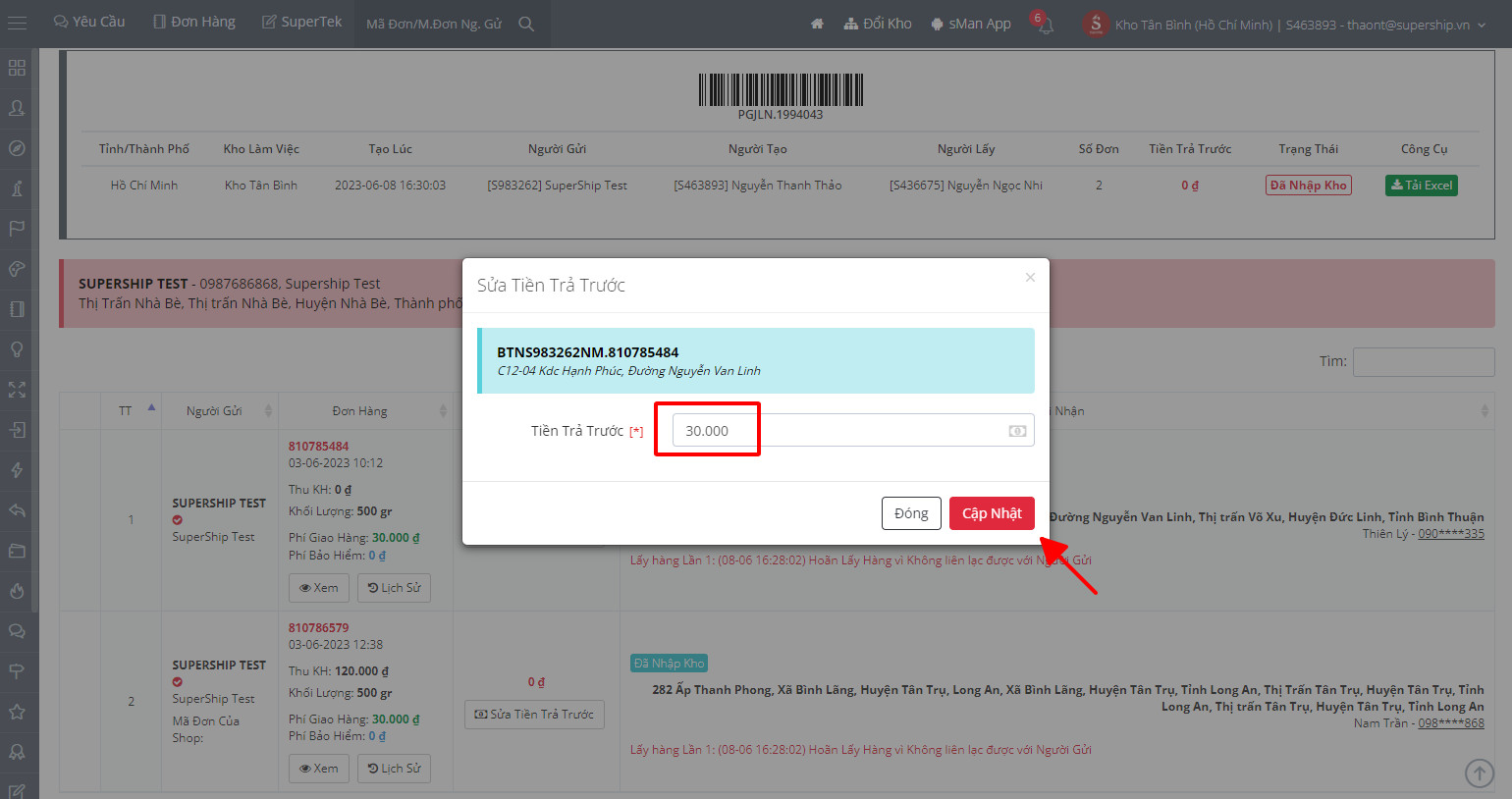Open order link 810786579
The width and height of the screenshot is (1512, 799).
click(318, 628)
